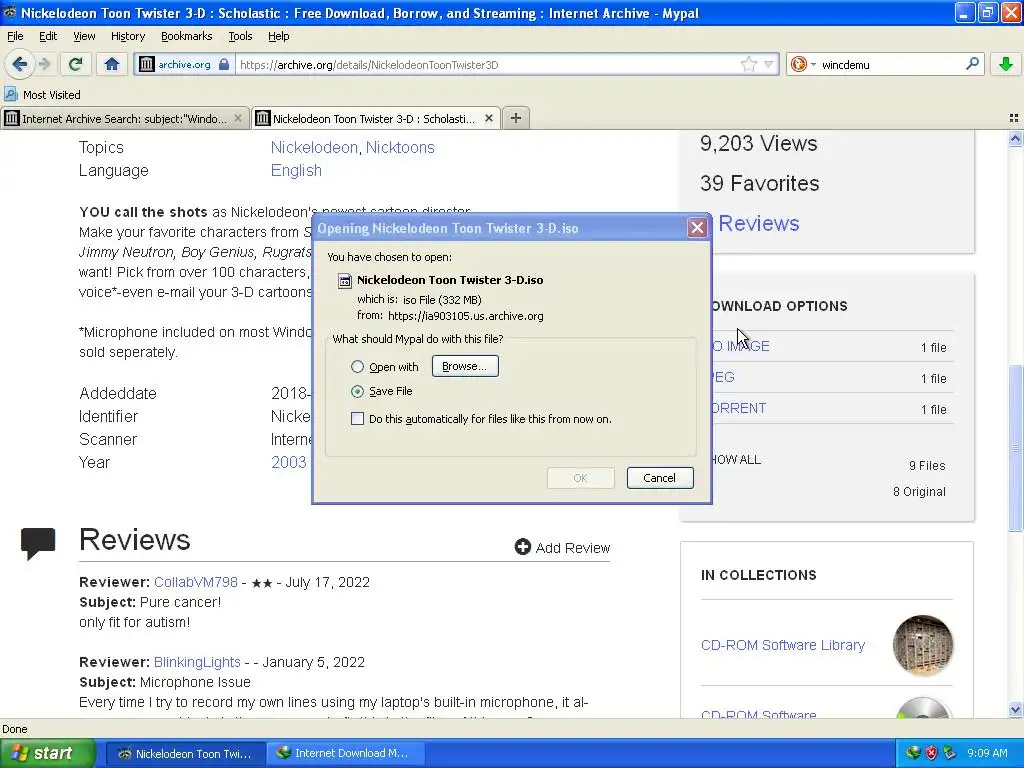Screen dimensions: 1024x768
Task: Click the TORRENT download option
Action: click(739, 408)
